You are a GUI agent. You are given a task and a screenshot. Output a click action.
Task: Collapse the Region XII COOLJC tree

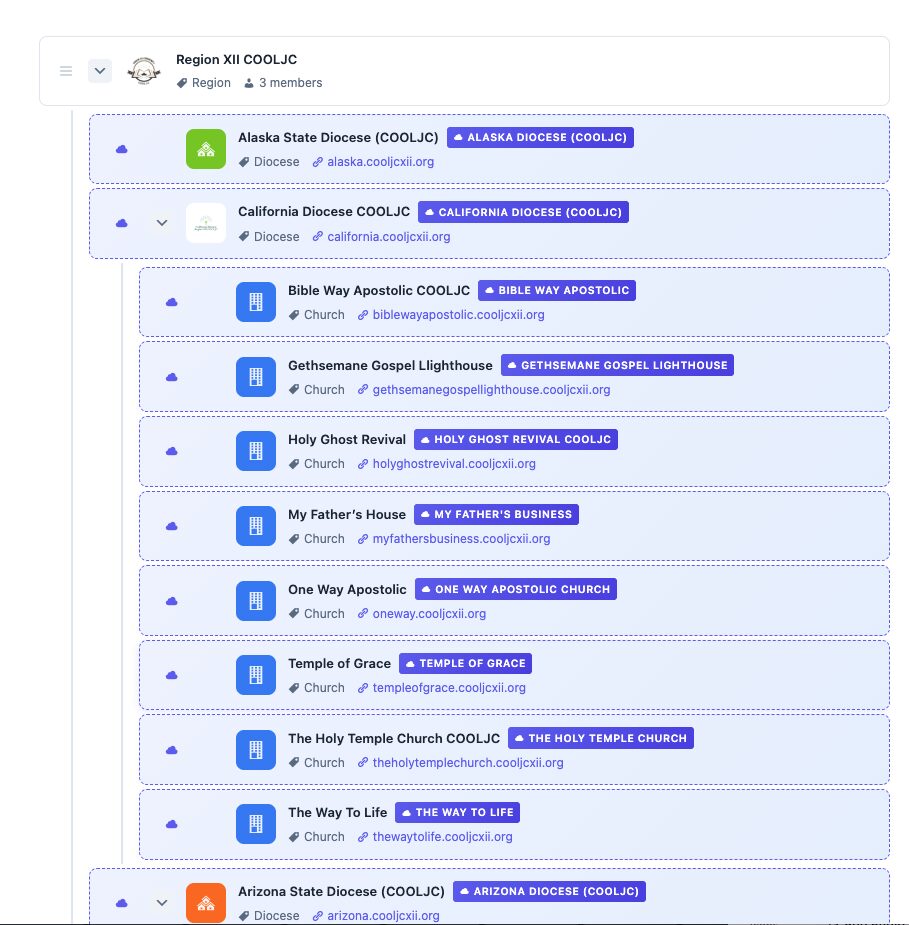click(x=100, y=71)
